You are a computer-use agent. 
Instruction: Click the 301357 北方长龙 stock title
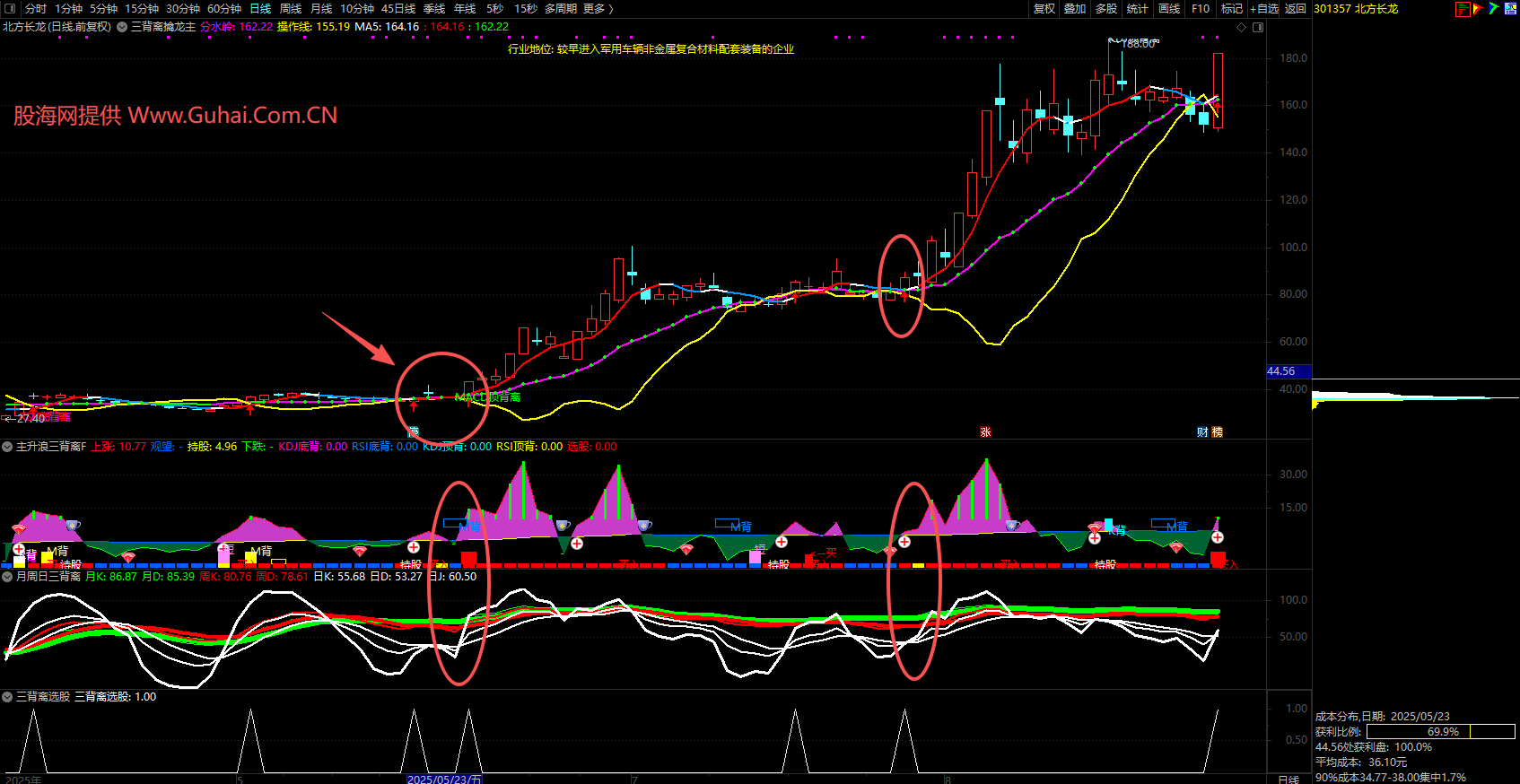1356,8
